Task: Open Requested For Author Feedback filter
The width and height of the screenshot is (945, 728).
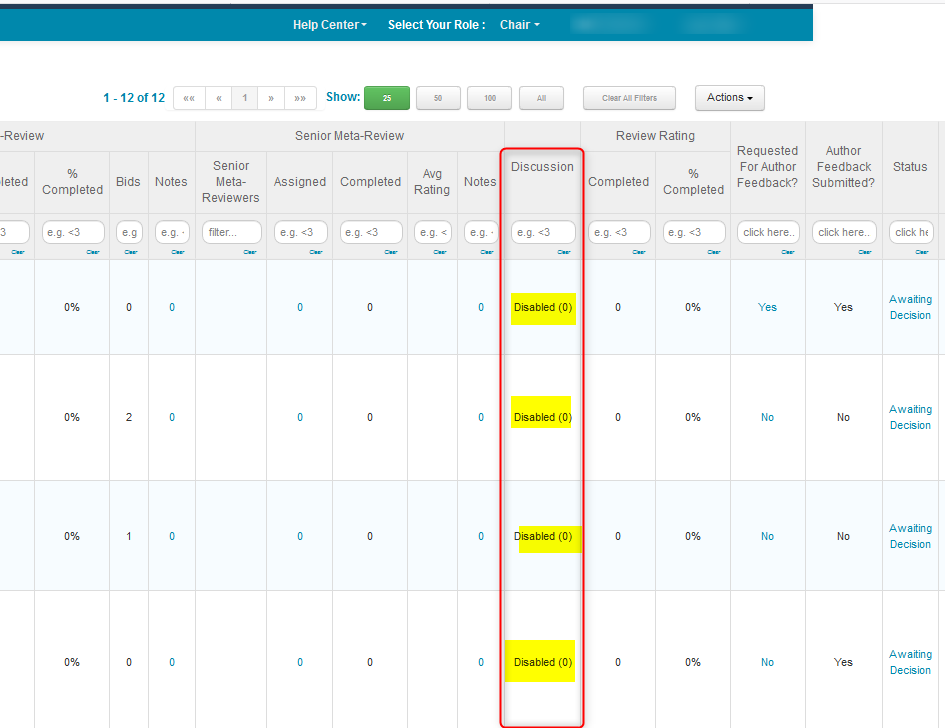Action: pos(768,232)
